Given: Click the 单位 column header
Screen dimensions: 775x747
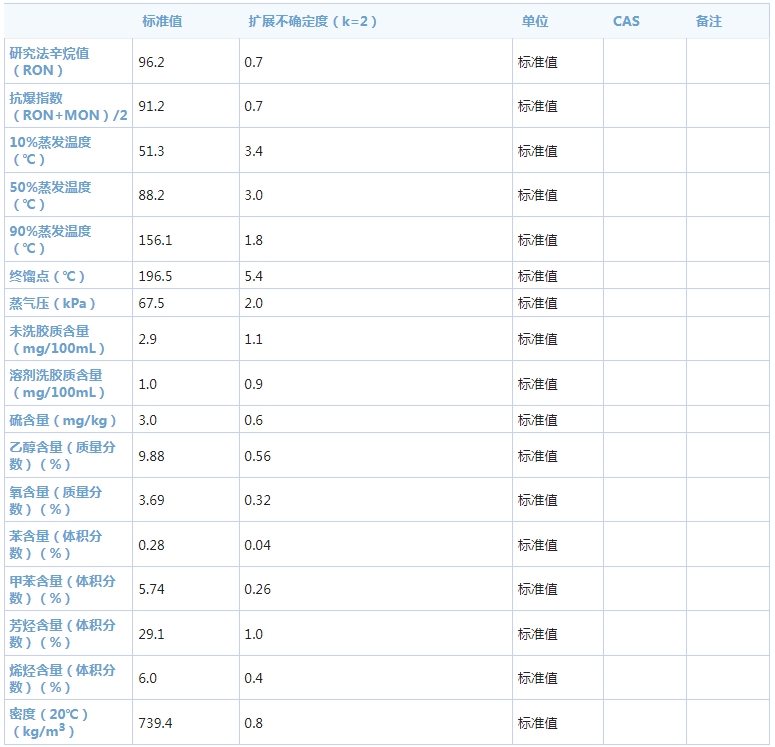Looking at the screenshot, I should click(x=535, y=21).
